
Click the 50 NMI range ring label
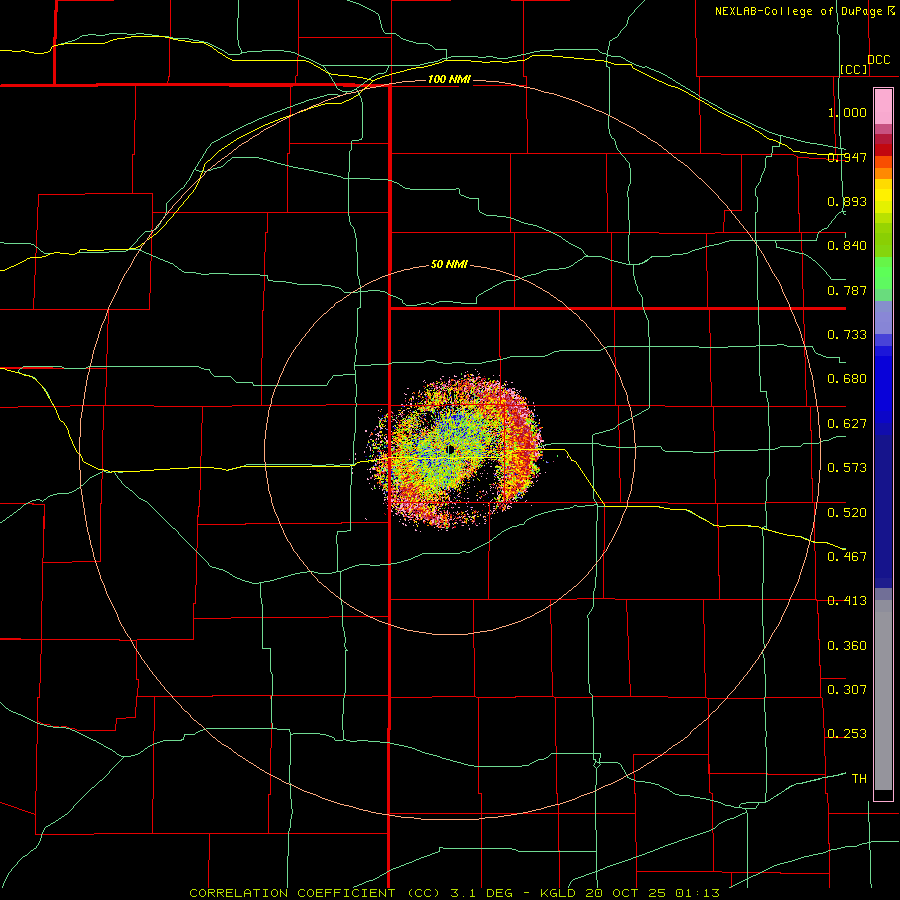point(449,264)
